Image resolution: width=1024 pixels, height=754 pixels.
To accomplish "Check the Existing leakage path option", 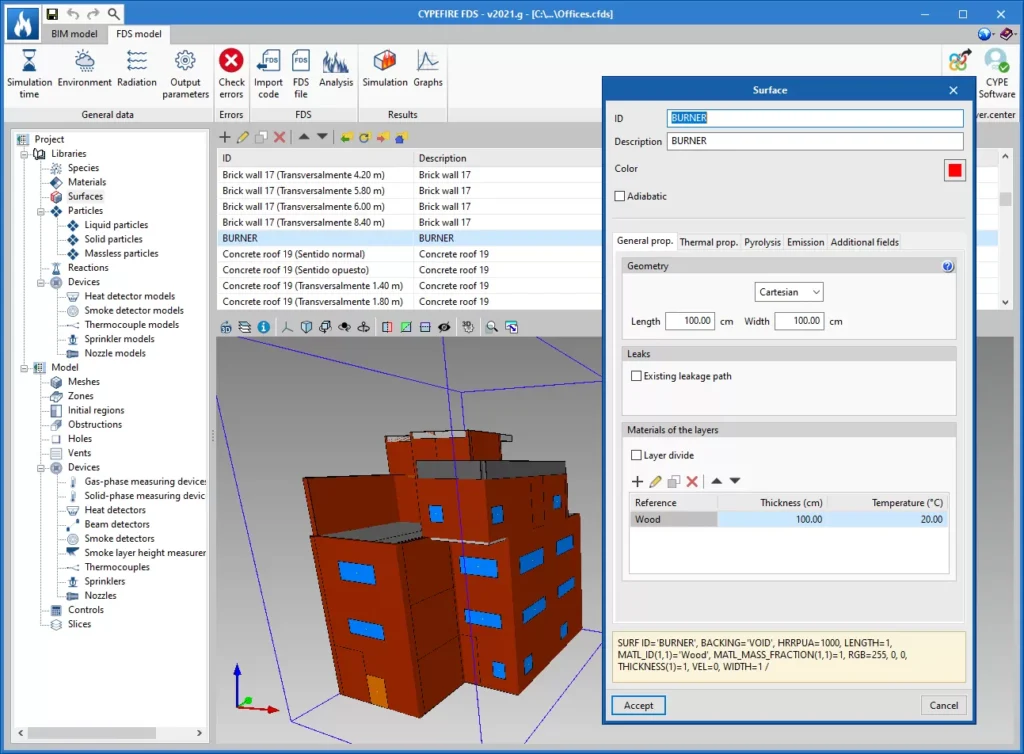I will click(x=636, y=376).
